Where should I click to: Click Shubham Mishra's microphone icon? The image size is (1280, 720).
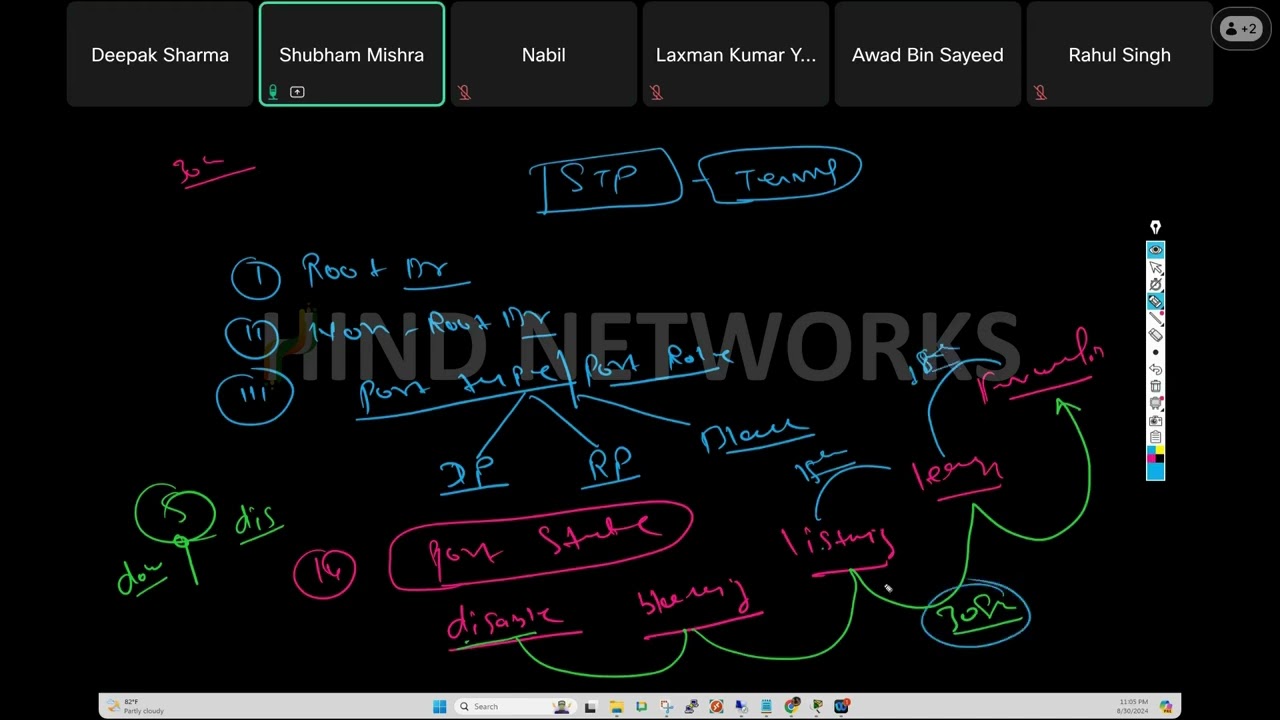pos(272,92)
